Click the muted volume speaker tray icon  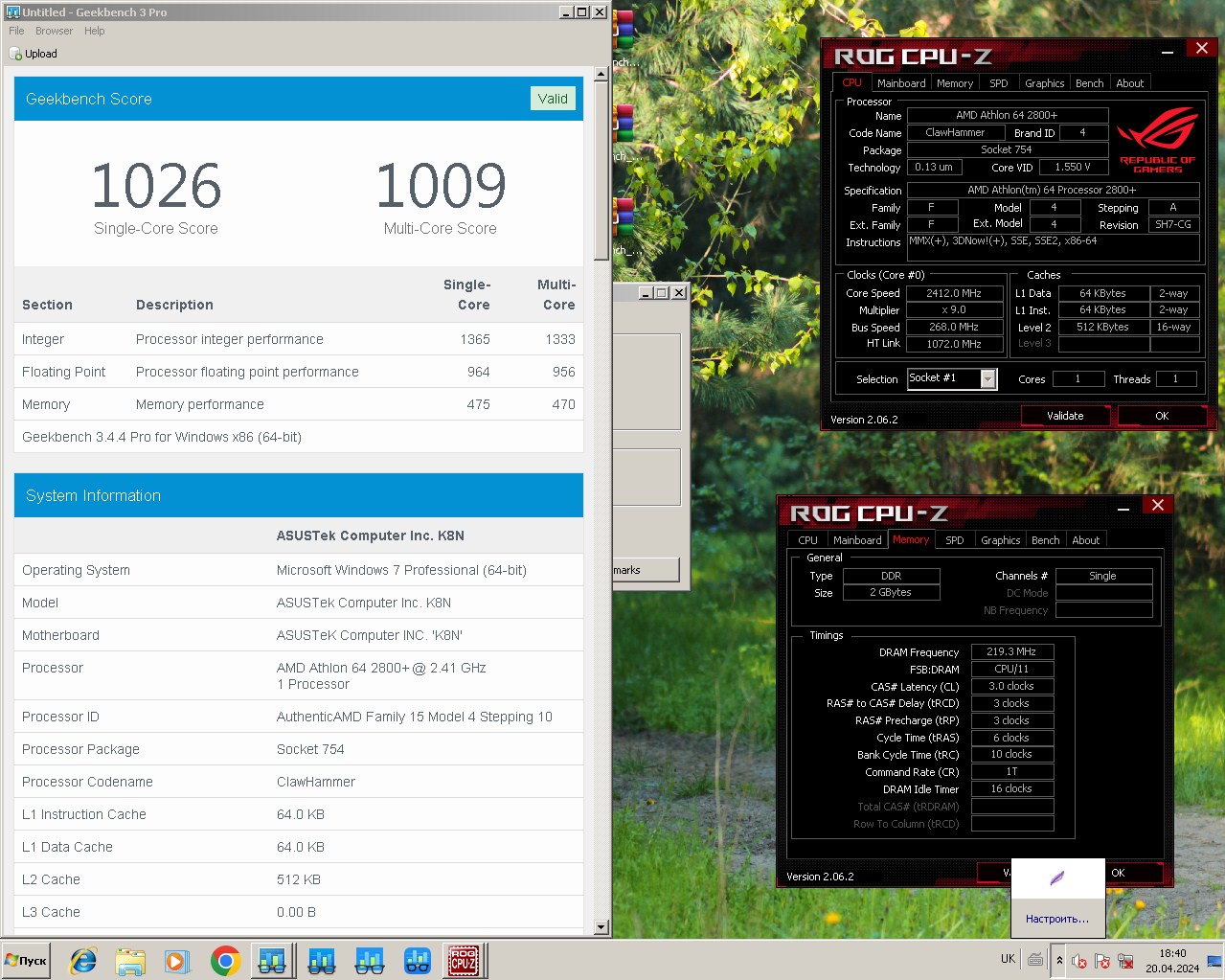tap(1079, 961)
